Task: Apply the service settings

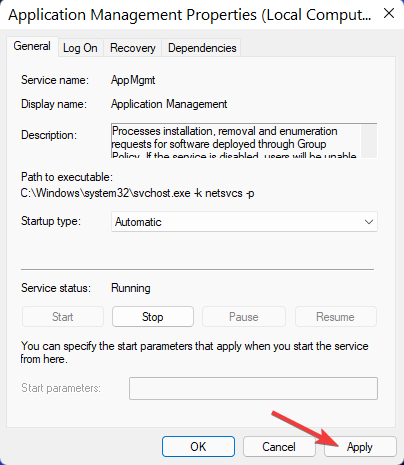Action: [x=360, y=447]
